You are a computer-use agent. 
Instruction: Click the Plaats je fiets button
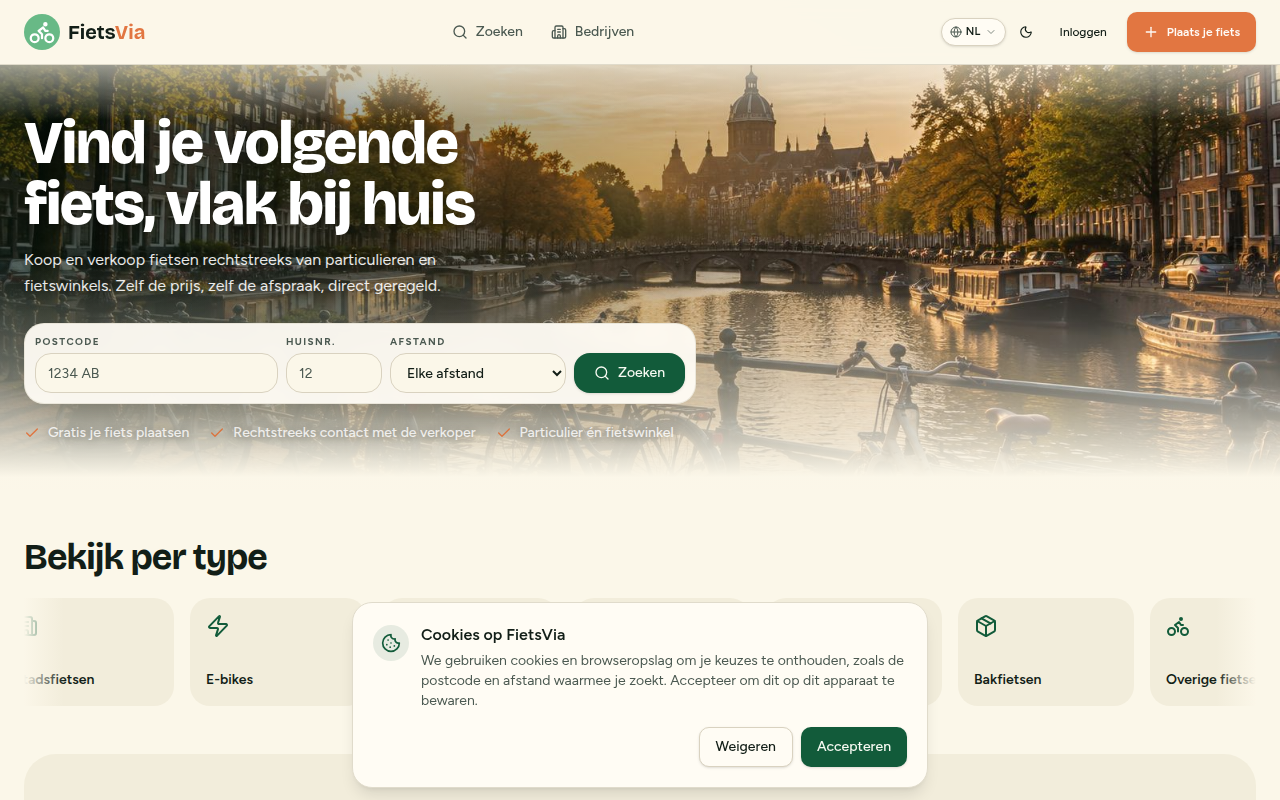tap(1191, 32)
